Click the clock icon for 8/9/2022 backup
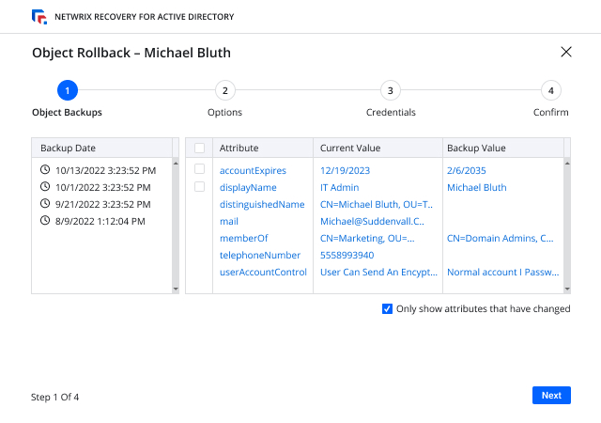Screen dimensions: 601x423 pyautogui.click(x=45, y=221)
